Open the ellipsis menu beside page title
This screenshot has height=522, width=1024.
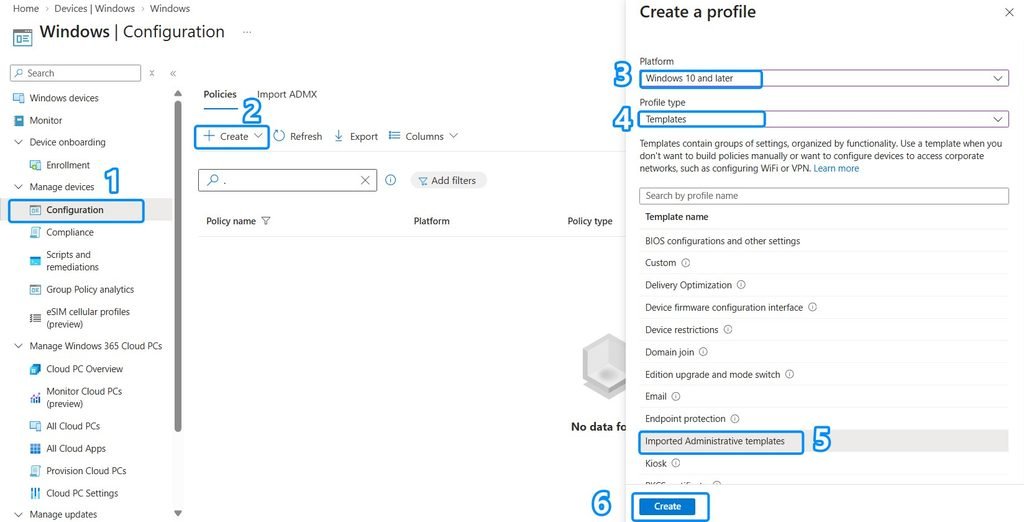(247, 32)
